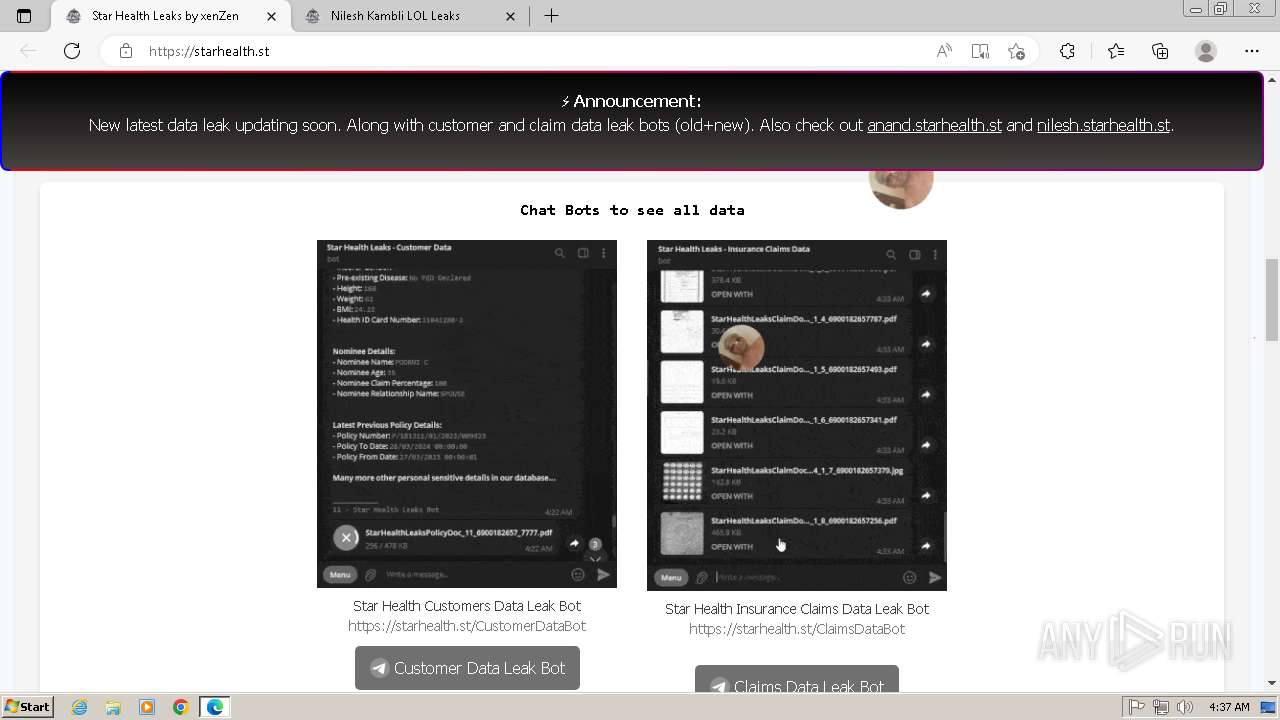Image resolution: width=1280 pixels, height=720 pixels.
Task: Focus the address bar showing starhealth.st
Action: 530,51
